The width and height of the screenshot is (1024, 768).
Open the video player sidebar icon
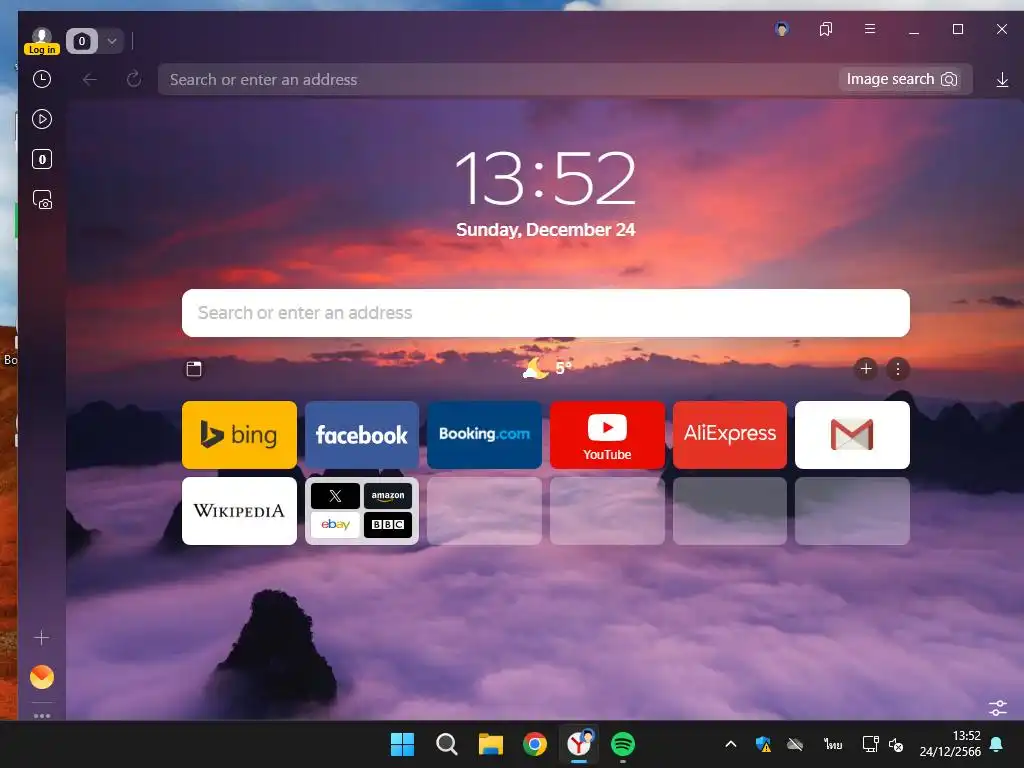(x=42, y=119)
